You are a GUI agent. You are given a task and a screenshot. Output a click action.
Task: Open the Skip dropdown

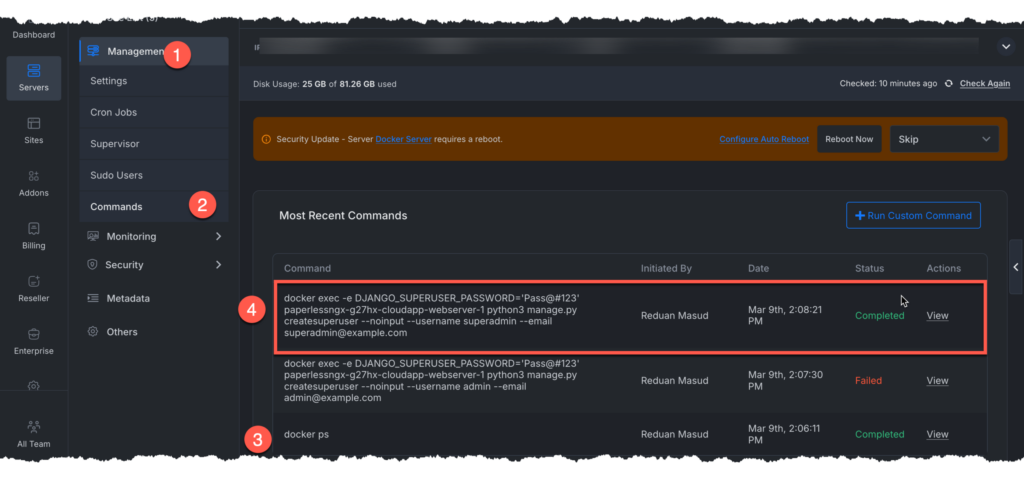click(x=944, y=139)
